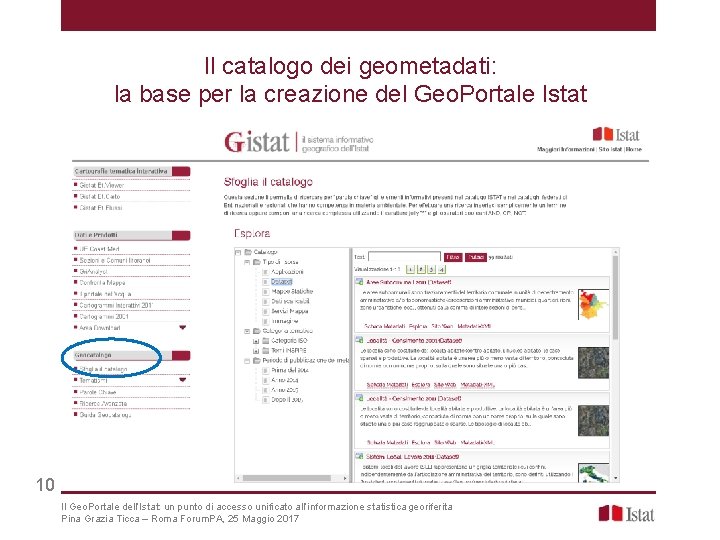Image resolution: width=720 pixels, height=540 pixels.
Task: Click the Sito Istat header link
Action: tap(610, 149)
